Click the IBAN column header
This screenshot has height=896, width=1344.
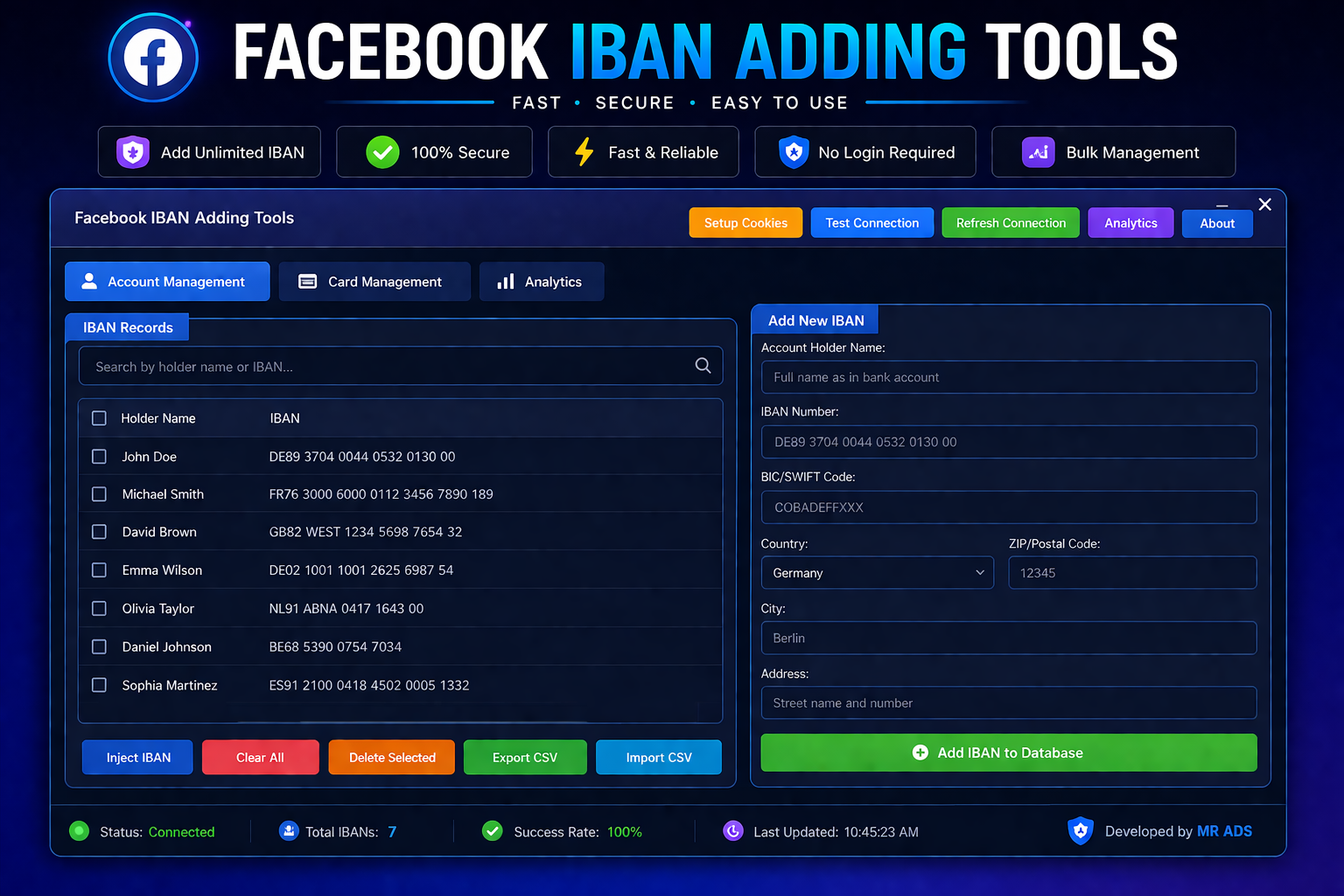(x=284, y=418)
